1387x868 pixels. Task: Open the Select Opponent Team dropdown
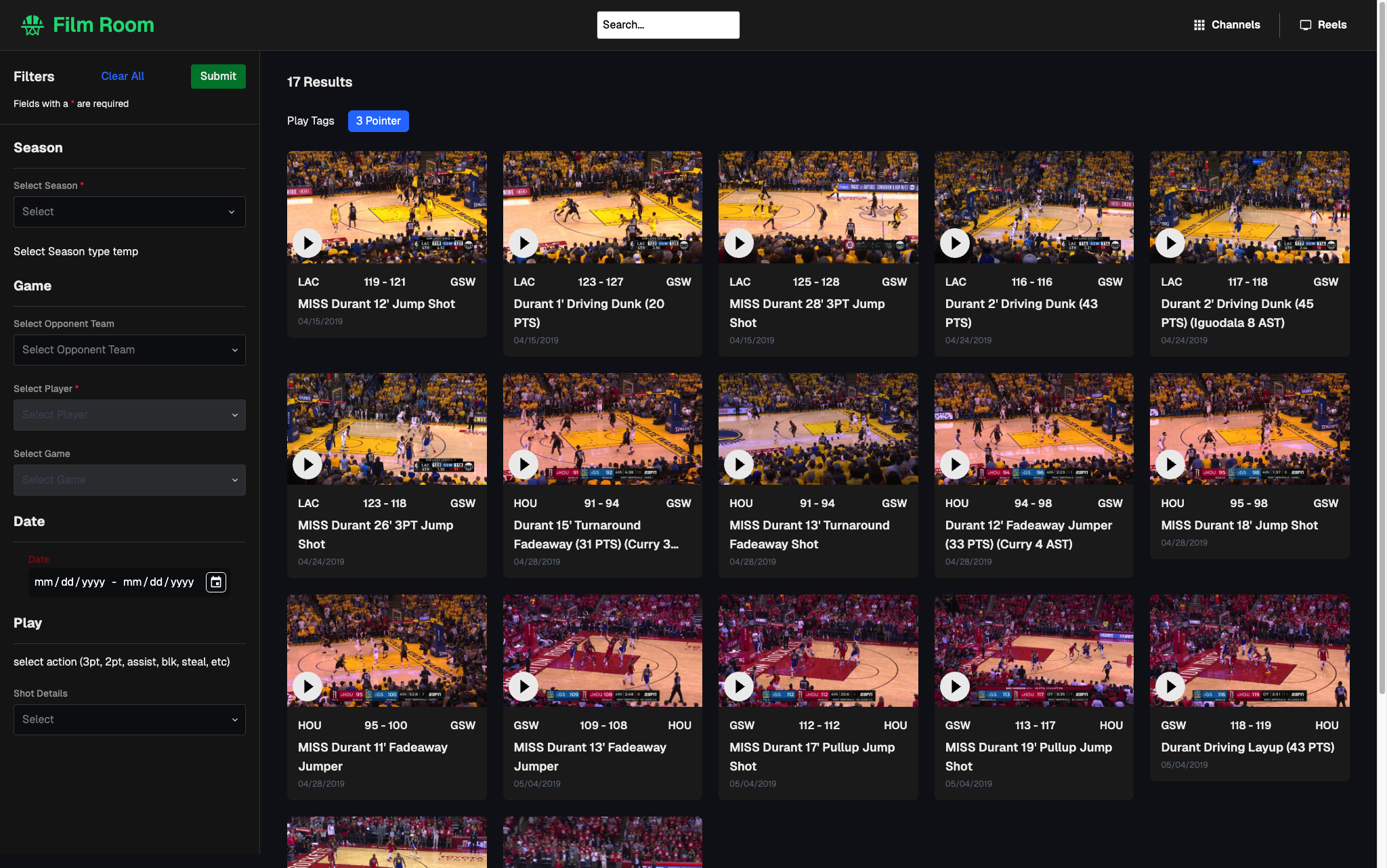click(129, 349)
